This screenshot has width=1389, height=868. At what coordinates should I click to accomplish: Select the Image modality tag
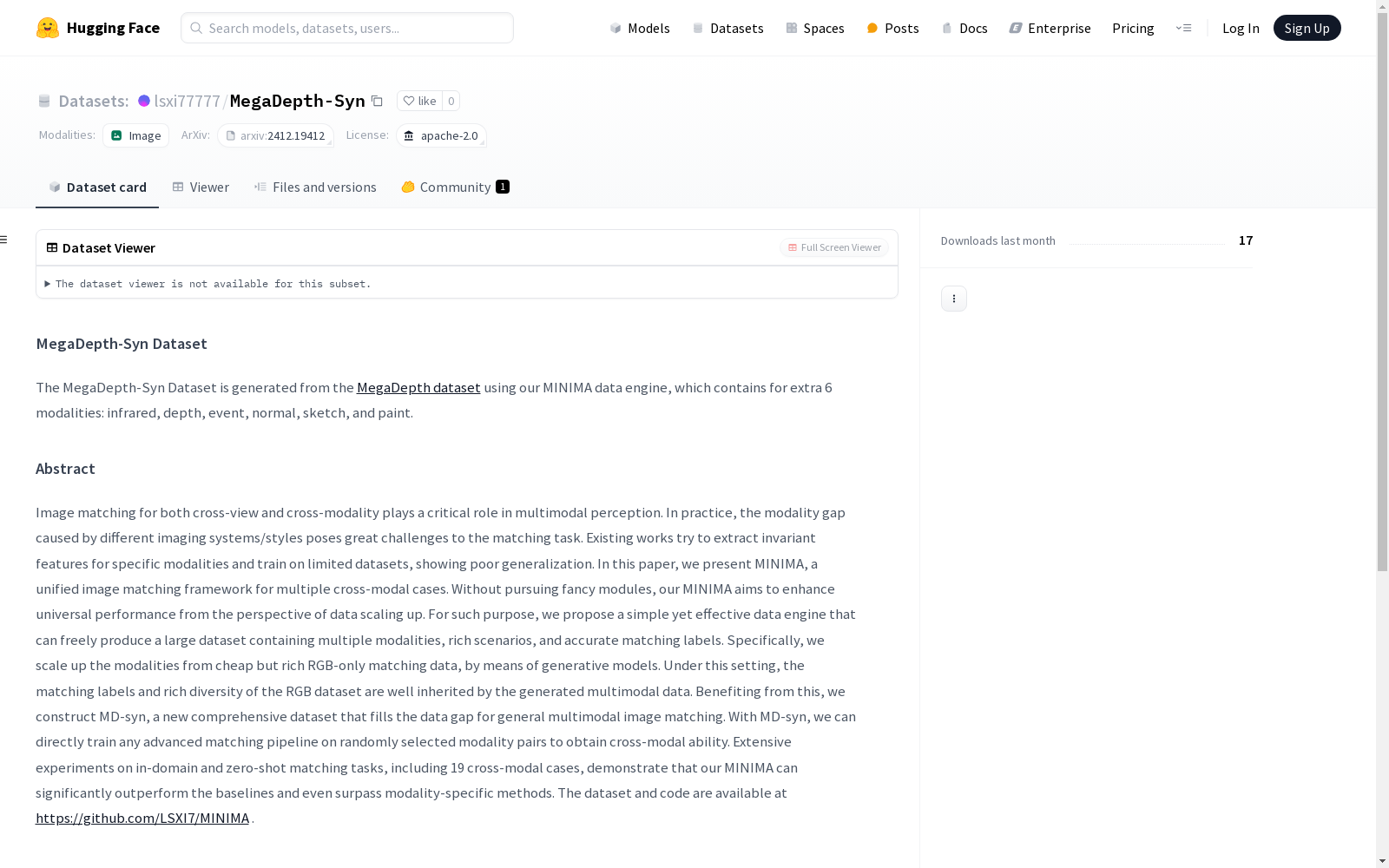coord(135,135)
